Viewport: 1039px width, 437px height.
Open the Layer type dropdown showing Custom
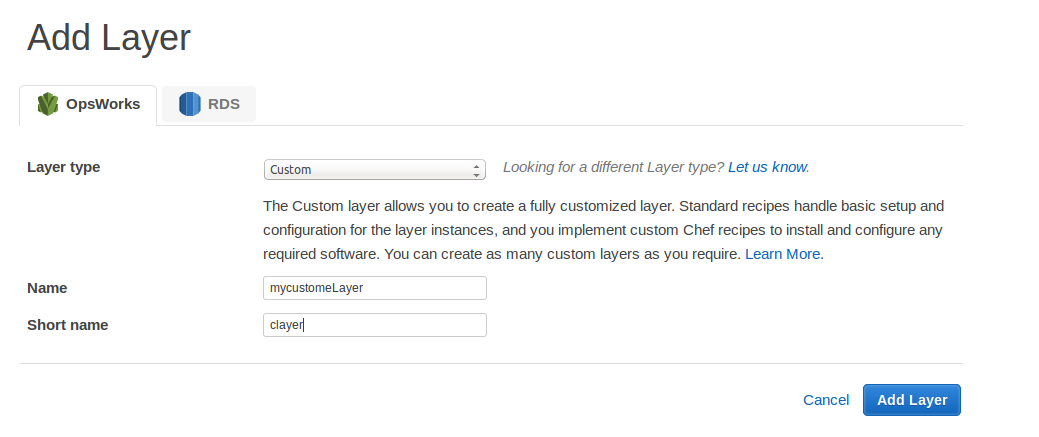[374, 170]
